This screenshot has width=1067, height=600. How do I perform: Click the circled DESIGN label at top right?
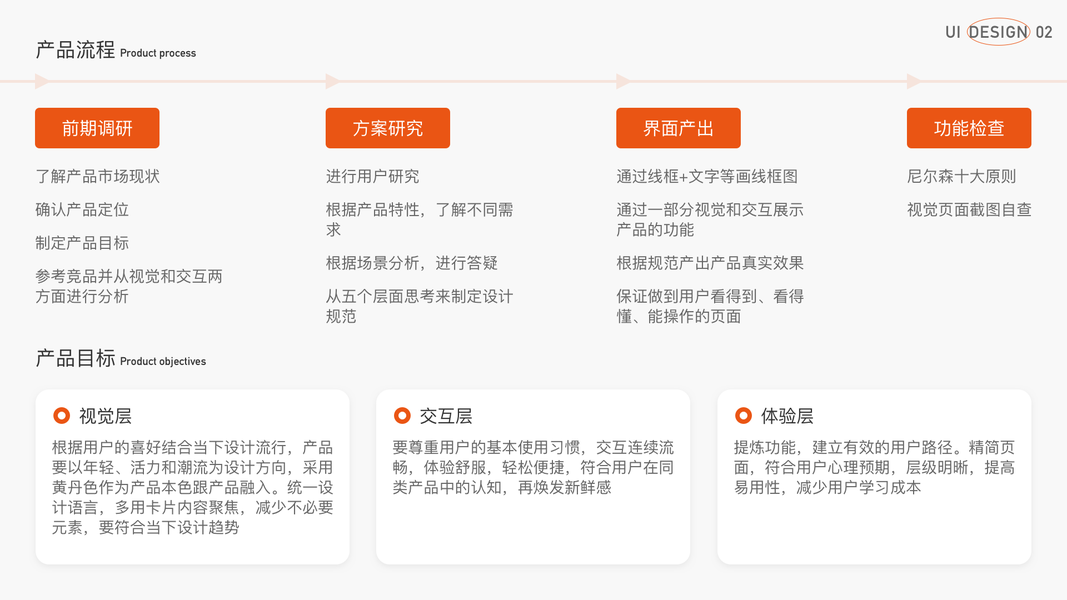(x=998, y=32)
